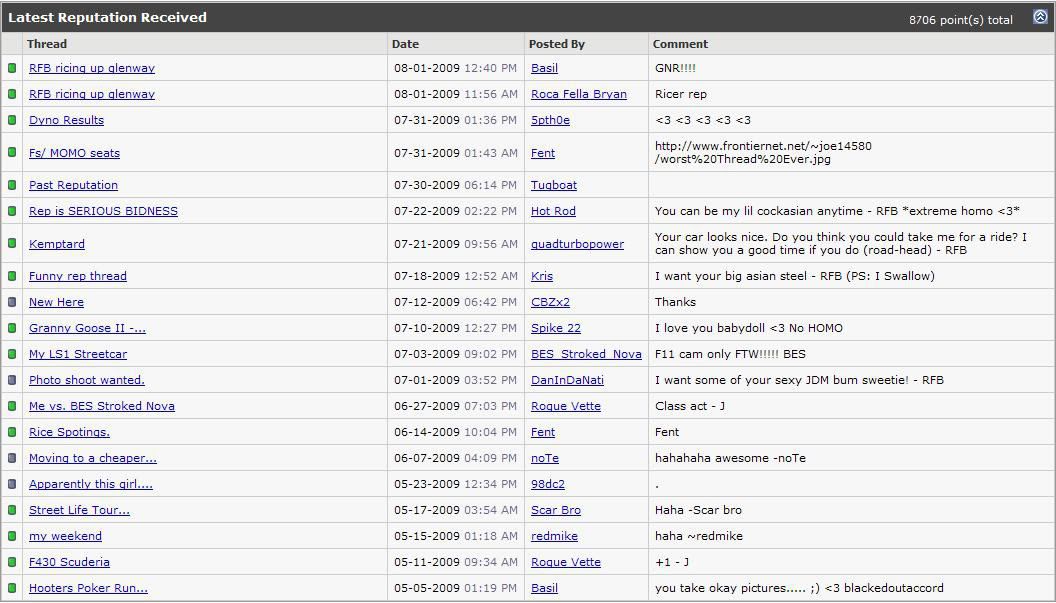Click the Thread column header

(x=47, y=44)
